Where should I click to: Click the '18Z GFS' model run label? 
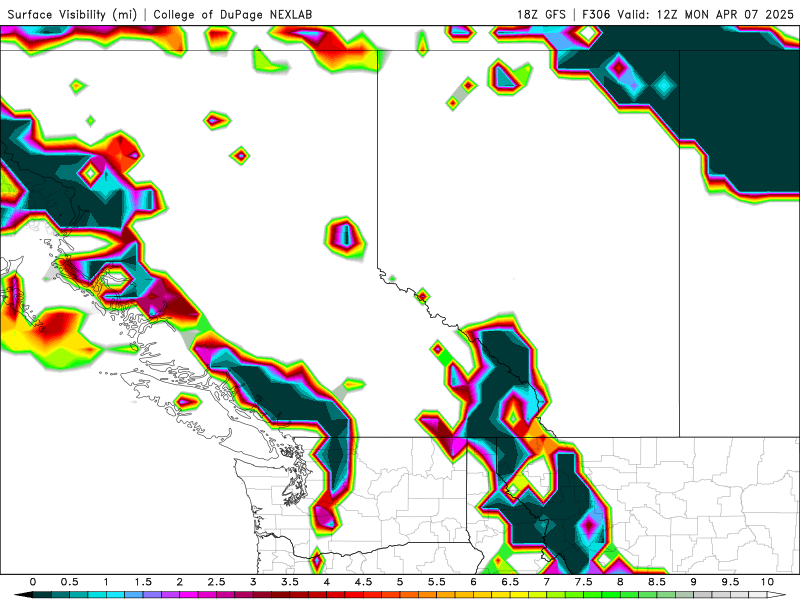point(541,14)
